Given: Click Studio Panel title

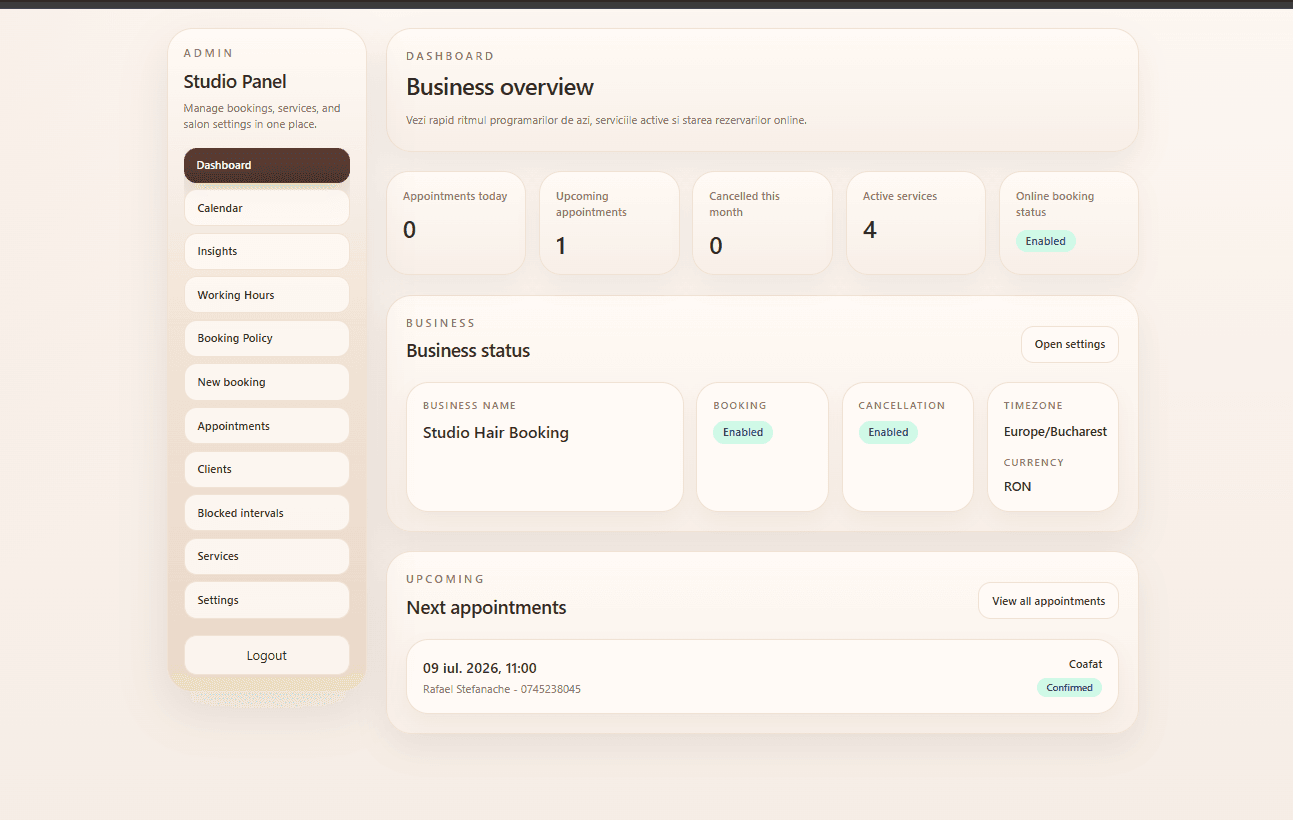Looking at the screenshot, I should pos(235,82).
